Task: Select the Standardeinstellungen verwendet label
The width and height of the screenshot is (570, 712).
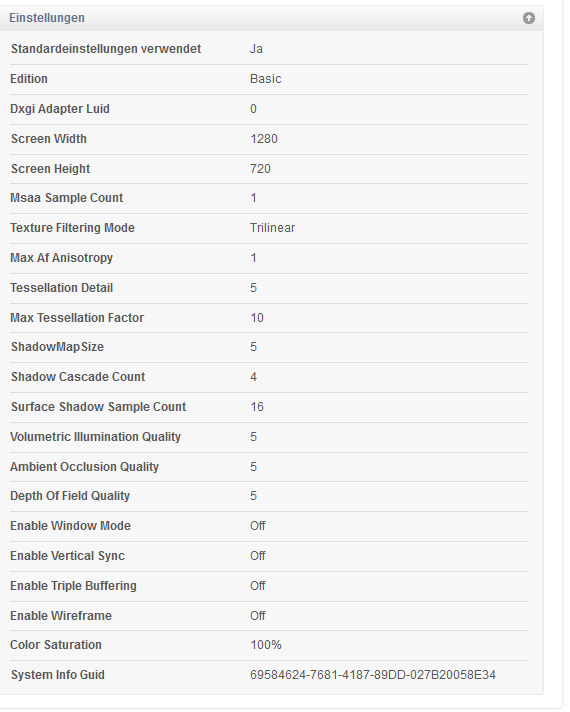Action: pos(106,49)
